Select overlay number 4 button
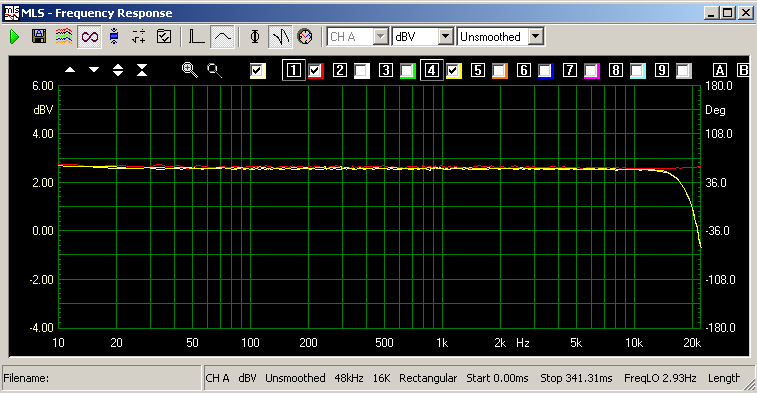757x393 pixels. click(x=432, y=70)
